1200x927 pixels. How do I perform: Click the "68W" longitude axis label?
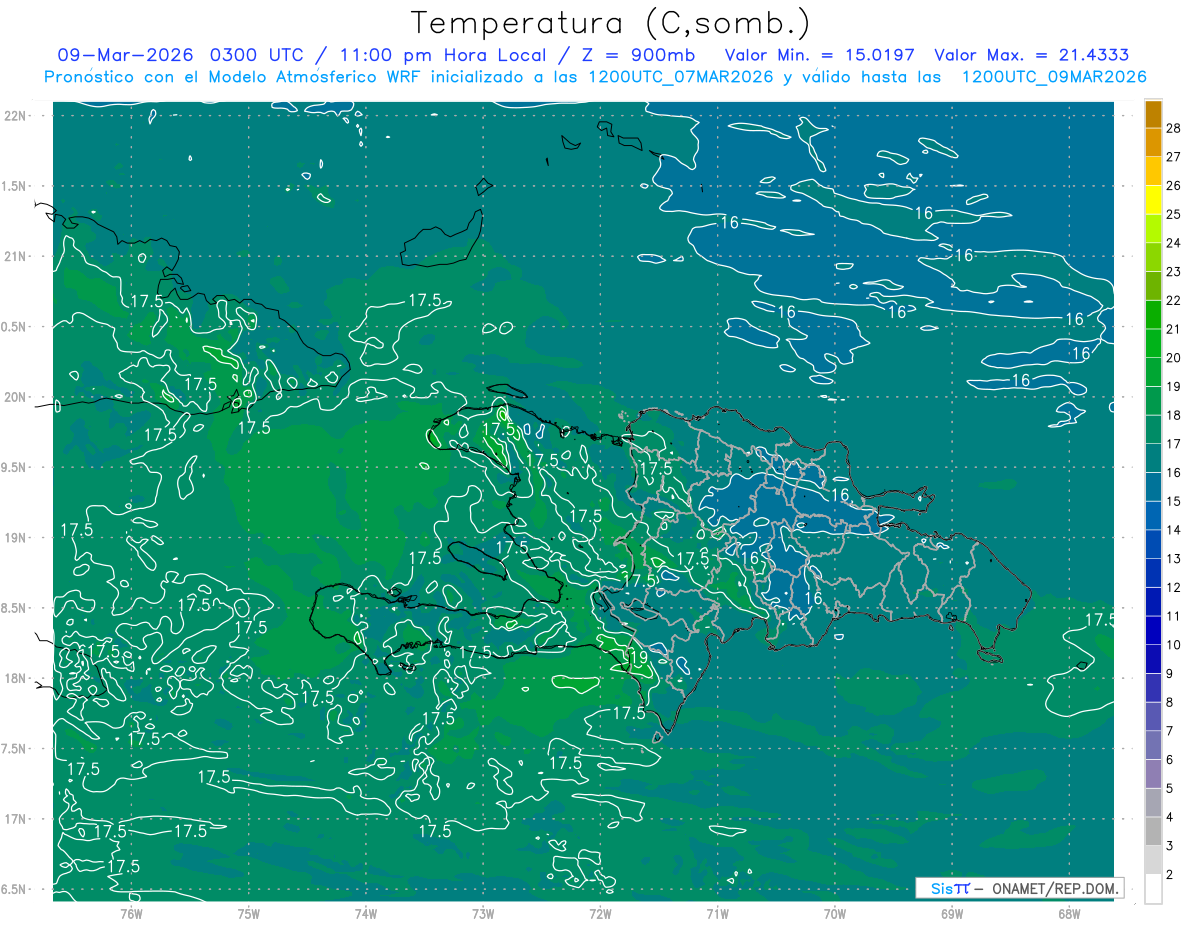click(x=1068, y=913)
